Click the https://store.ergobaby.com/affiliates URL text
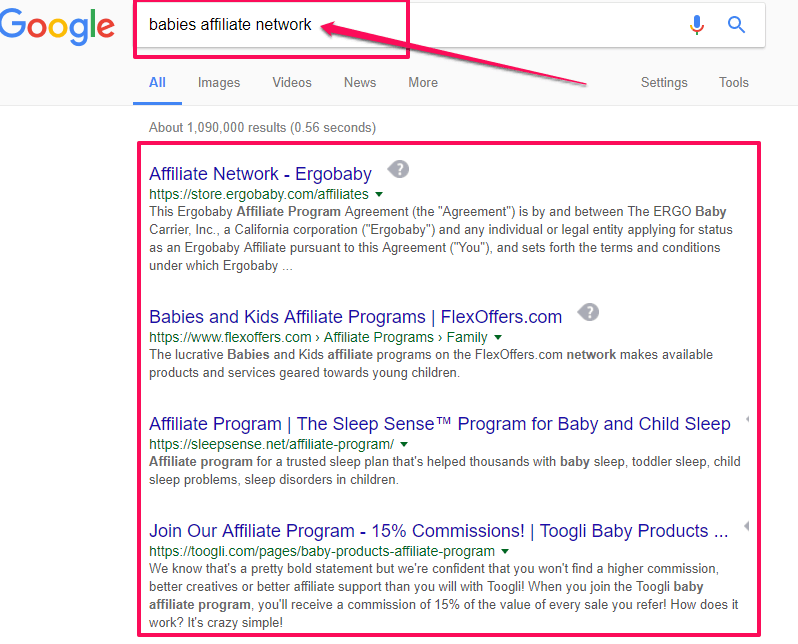 point(259,194)
